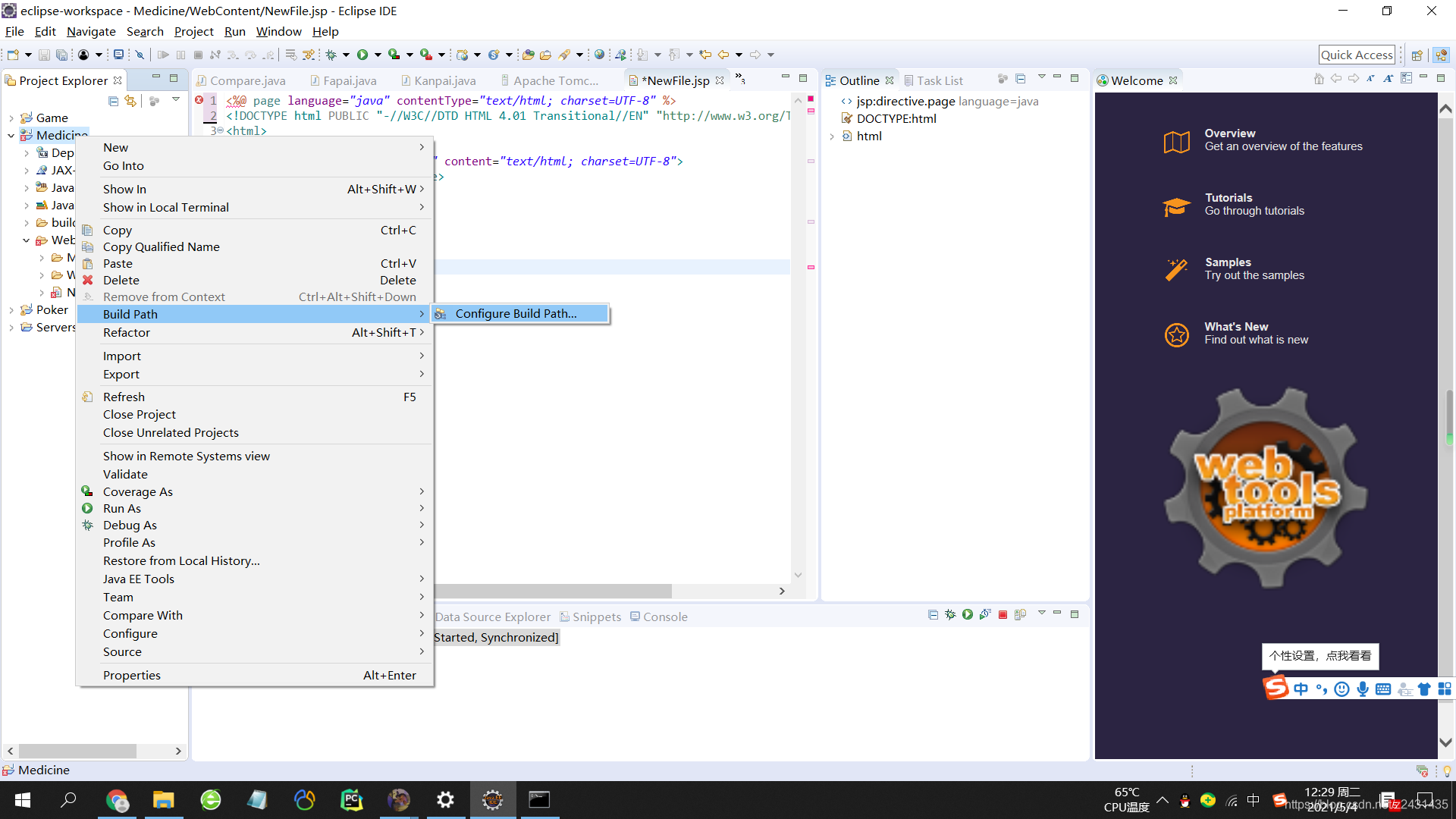Click the green Run toolbar button

[362, 55]
